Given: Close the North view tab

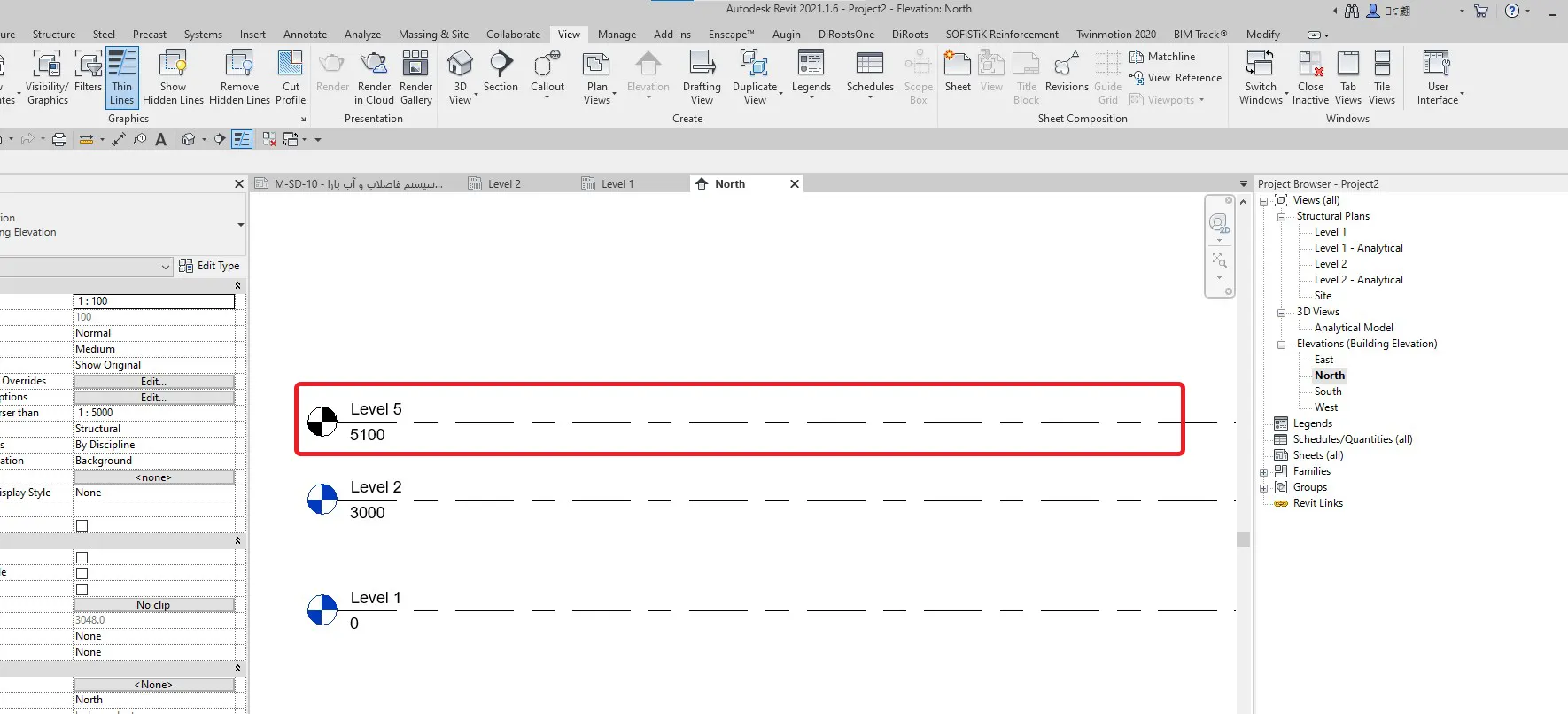Looking at the screenshot, I should pyautogui.click(x=795, y=183).
